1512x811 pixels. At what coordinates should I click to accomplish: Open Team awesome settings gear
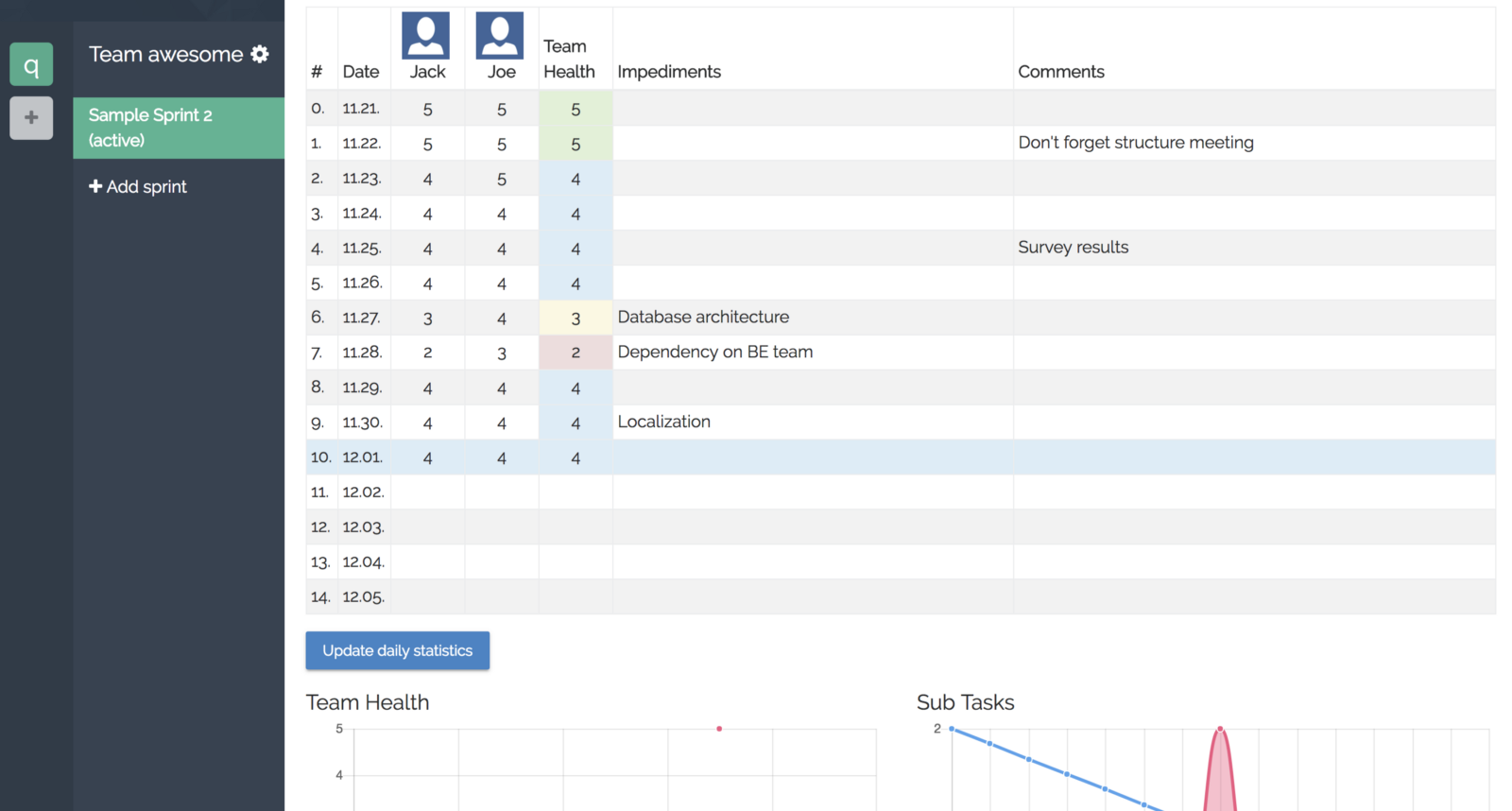pos(260,54)
